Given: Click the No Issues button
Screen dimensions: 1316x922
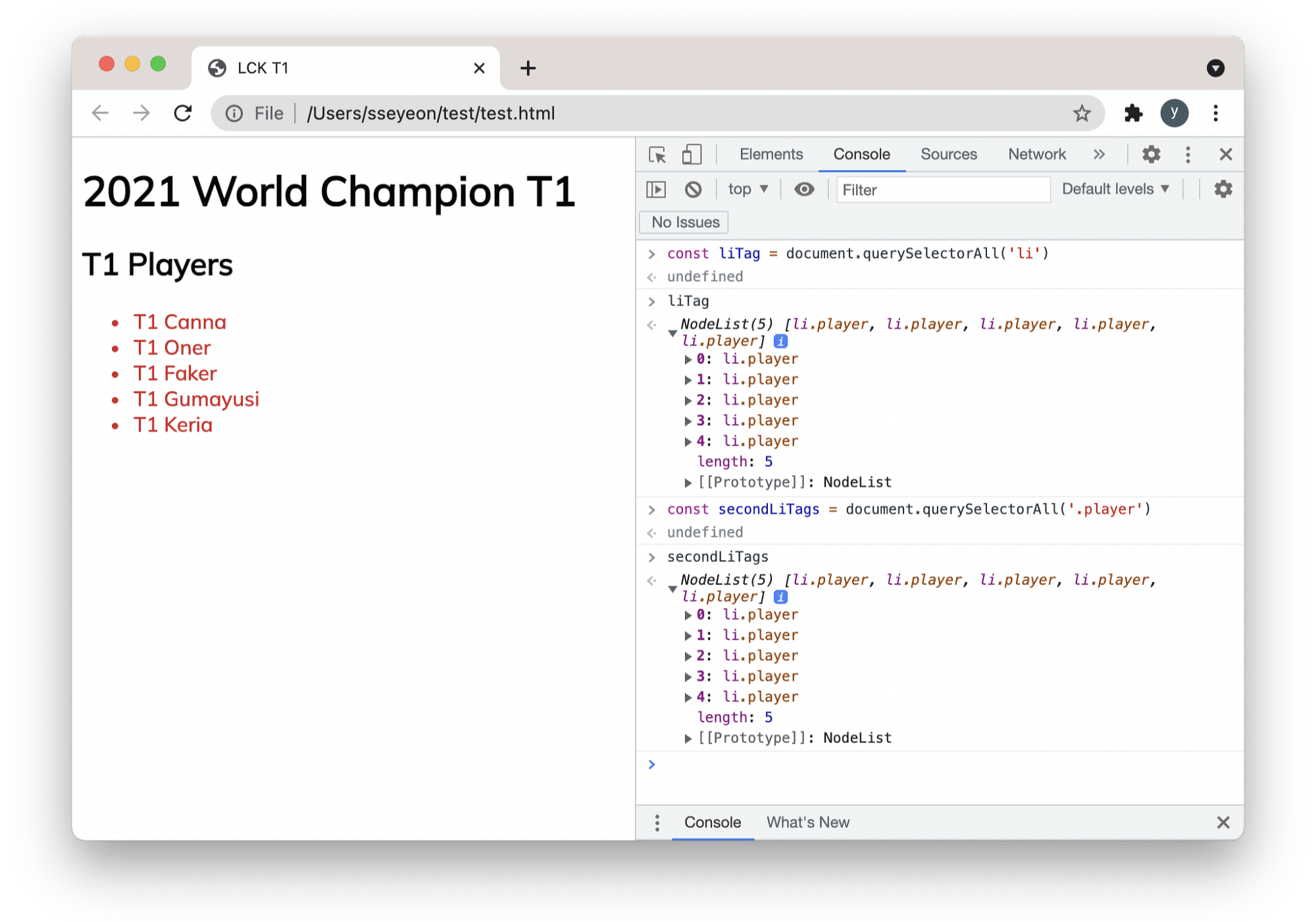Looking at the screenshot, I should [684, 222].
